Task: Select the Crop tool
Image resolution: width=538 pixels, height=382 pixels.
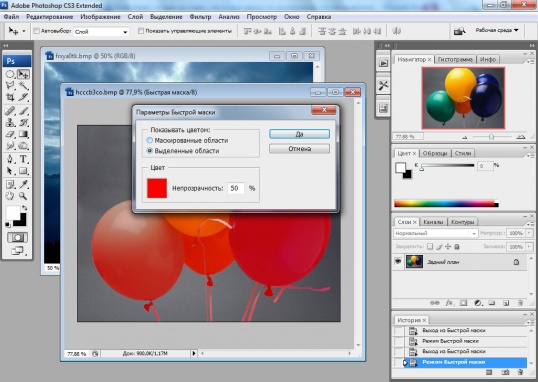Action: coord(10,97)
